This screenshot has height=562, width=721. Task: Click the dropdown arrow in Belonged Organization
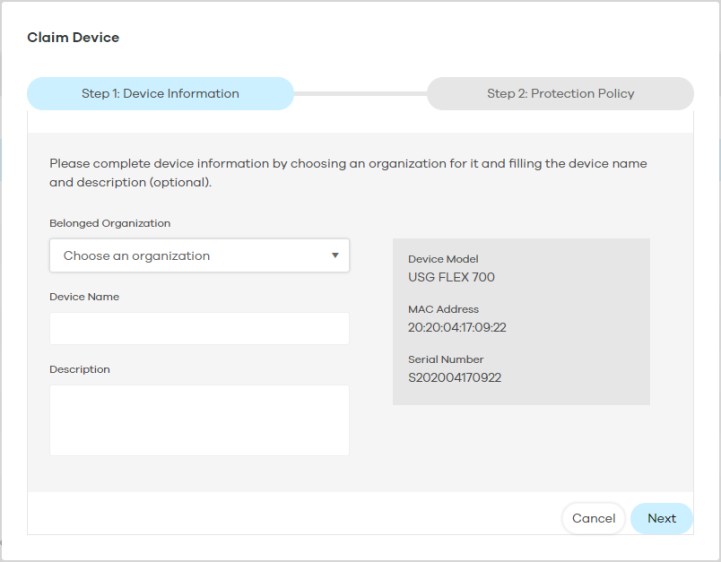(x=335, y=255)
